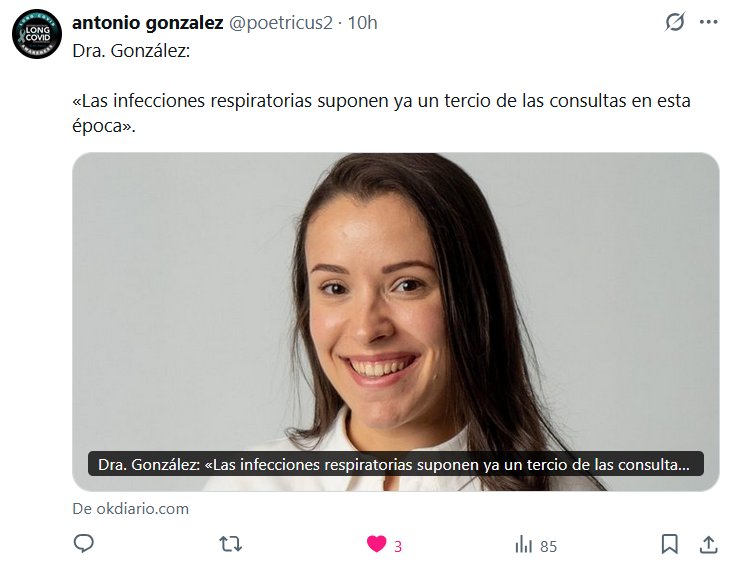734x570 pixels.
Task: Bookmark this post
Action: 670,545
